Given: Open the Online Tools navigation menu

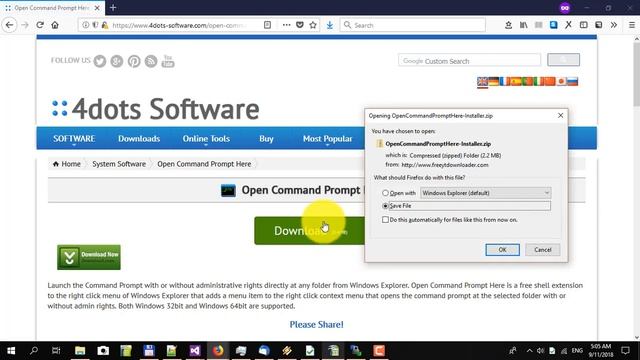Looking at the screenshot, I should [206, 139].
